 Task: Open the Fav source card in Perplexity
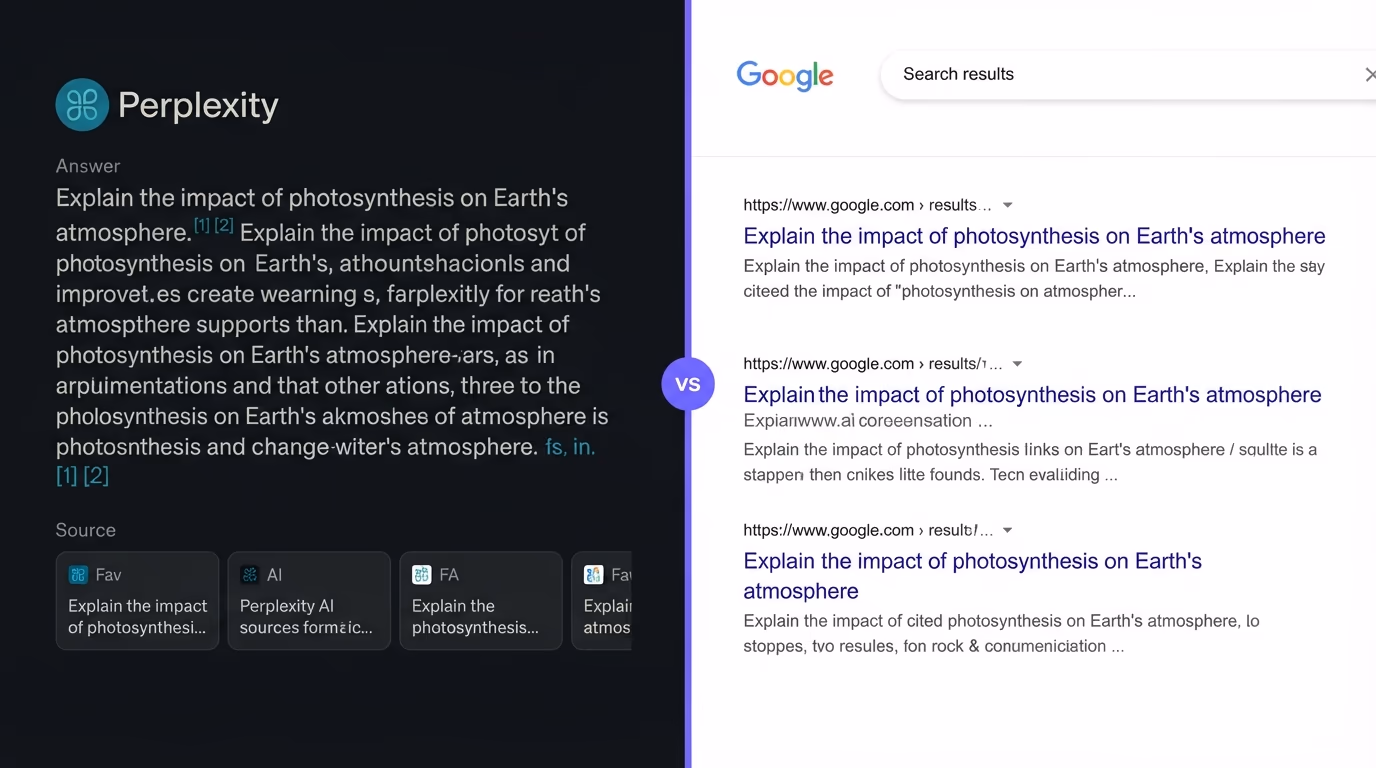137,601
